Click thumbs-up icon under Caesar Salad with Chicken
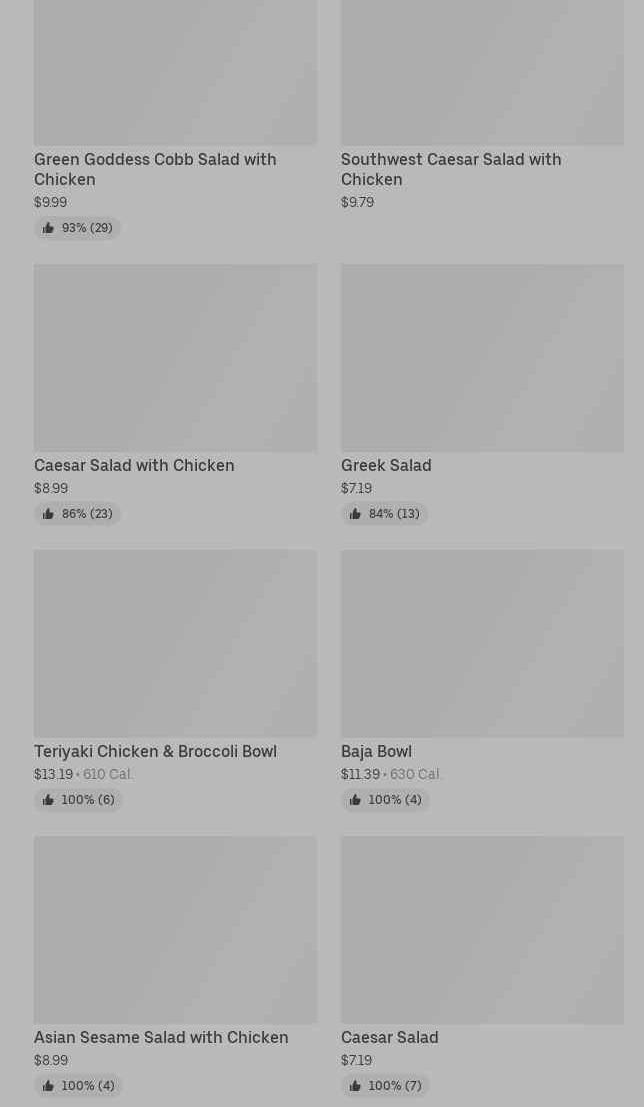This screenshot has height=1107, width=644. tap(48, 514)
